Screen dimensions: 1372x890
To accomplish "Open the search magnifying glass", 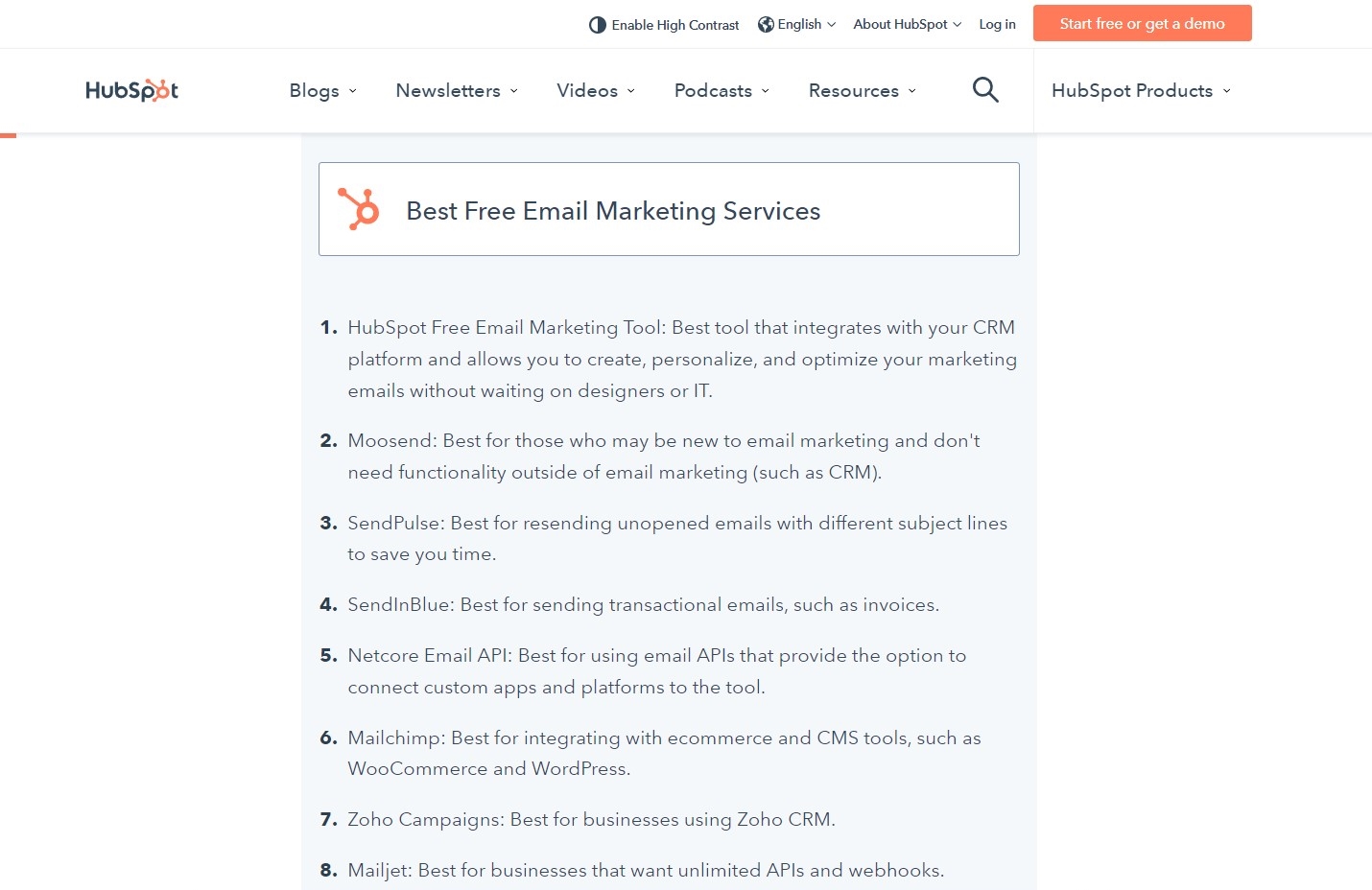I will (x=985, y=89).
